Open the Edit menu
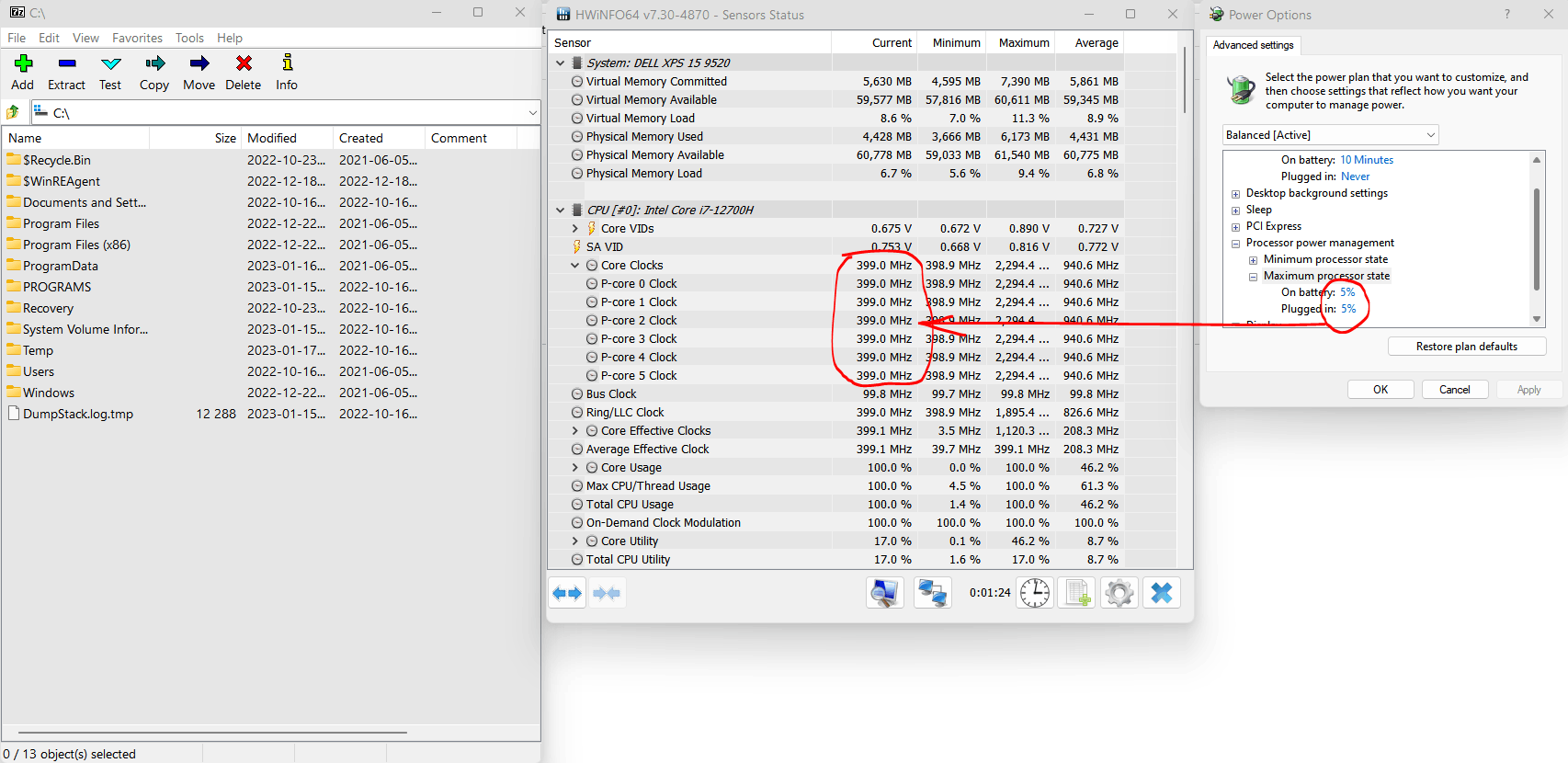The width and height of the screenshot is (1568, 763). (x=49, y=38)
